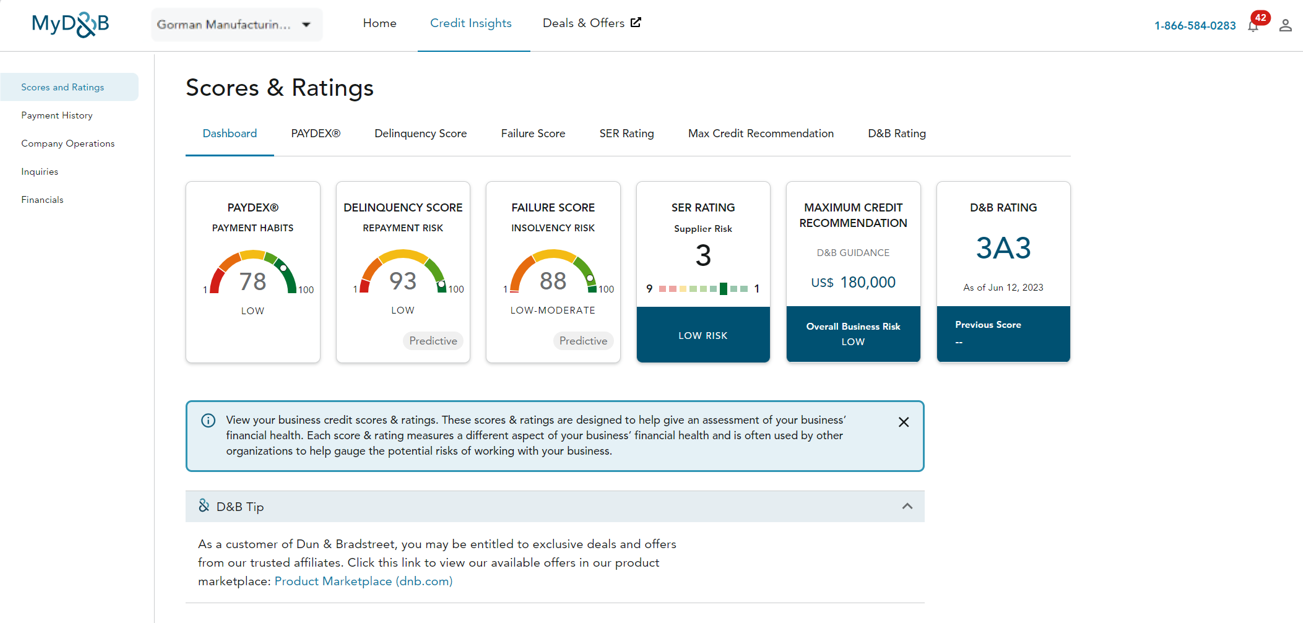Click the PAYDEX gauge showing 78
Image resolution: width=1303 pixels, height=623 pixels.
[x=253, y=273]
